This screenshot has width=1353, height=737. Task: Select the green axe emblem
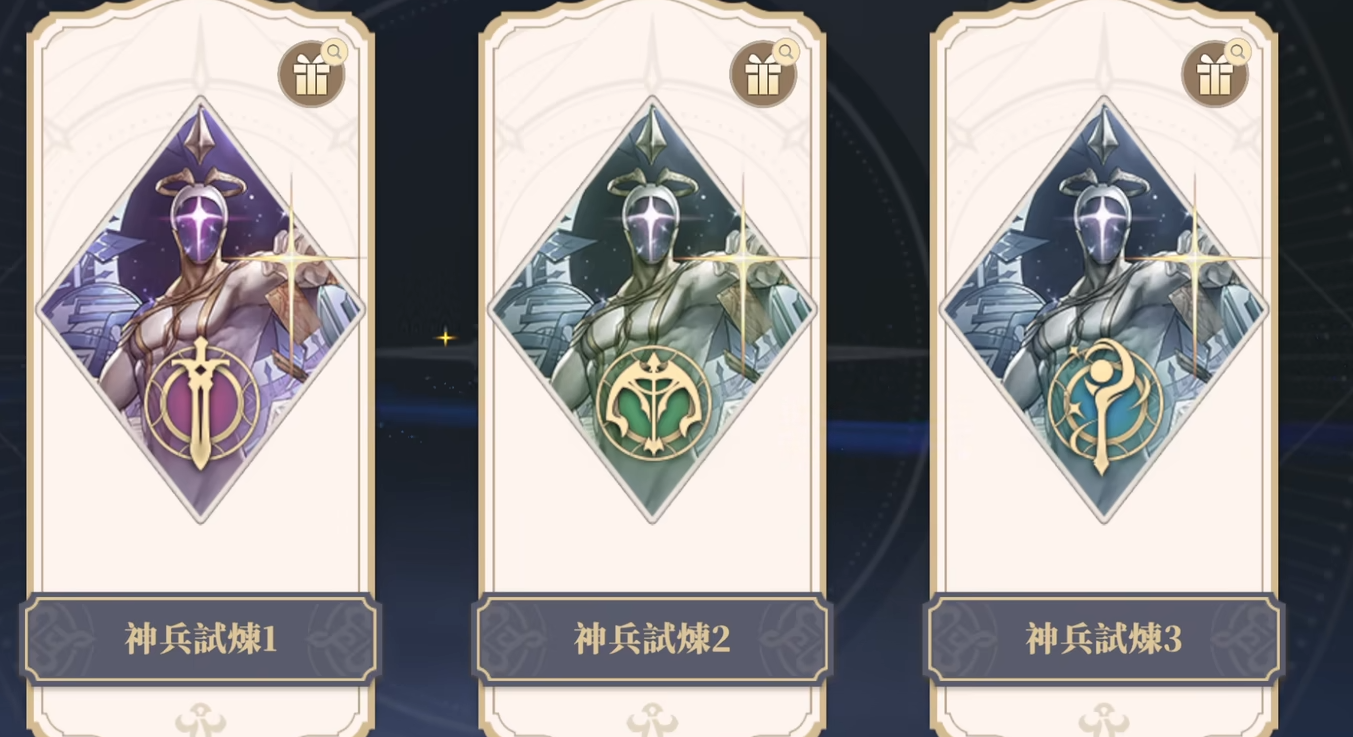[x=654, y=404]
